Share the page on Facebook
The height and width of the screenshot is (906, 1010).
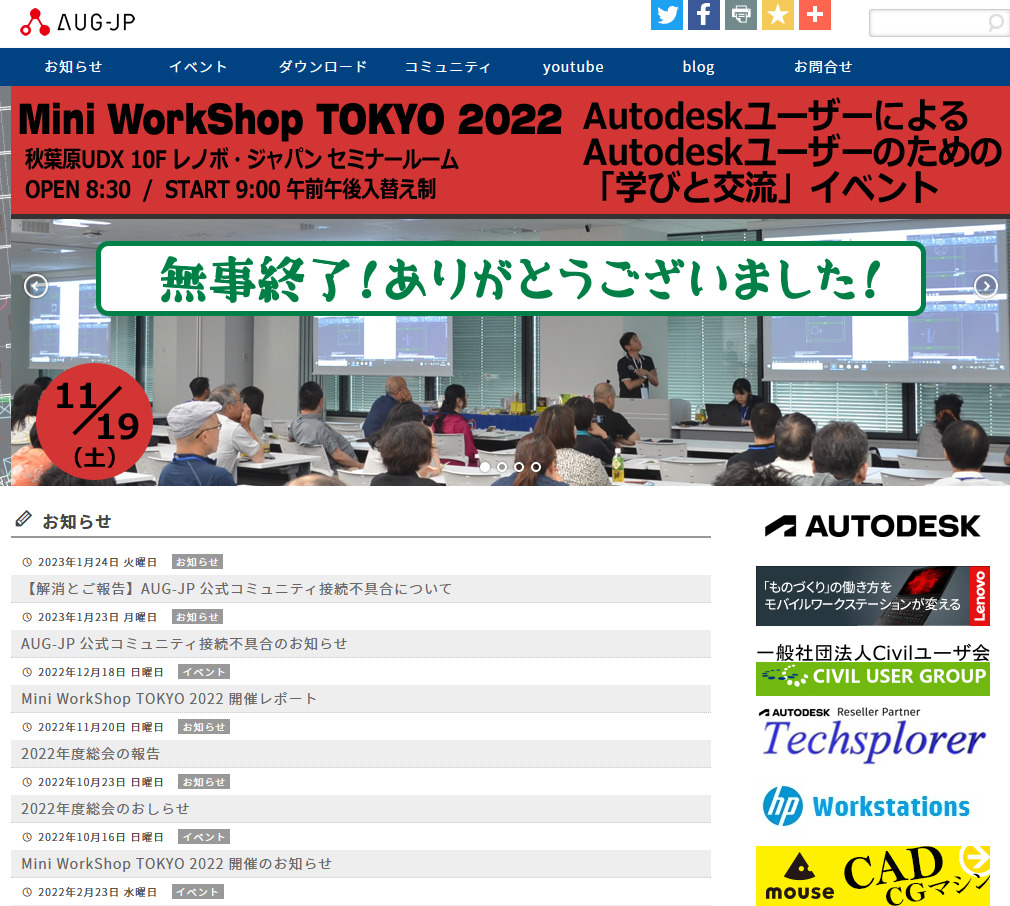tap(703, 14)
